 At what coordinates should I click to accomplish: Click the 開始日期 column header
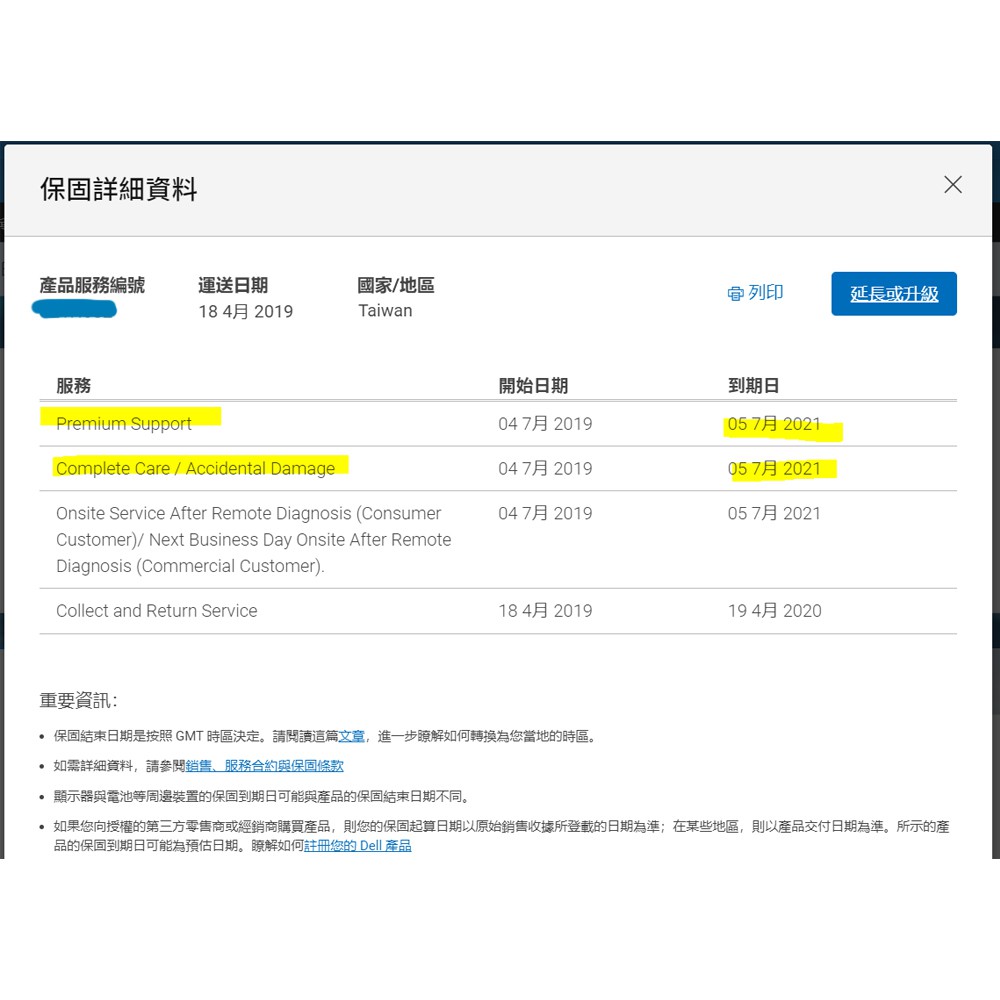533,386
